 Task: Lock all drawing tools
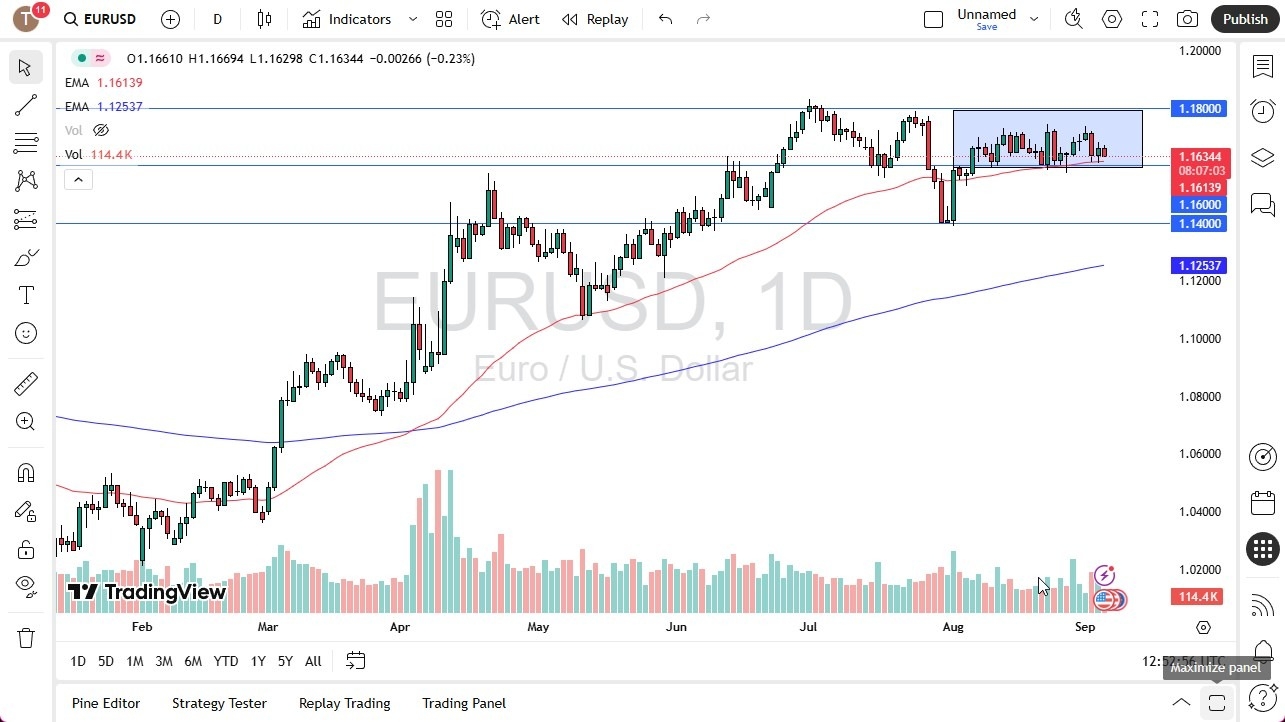pyautogui.click(x=26, y=548)
